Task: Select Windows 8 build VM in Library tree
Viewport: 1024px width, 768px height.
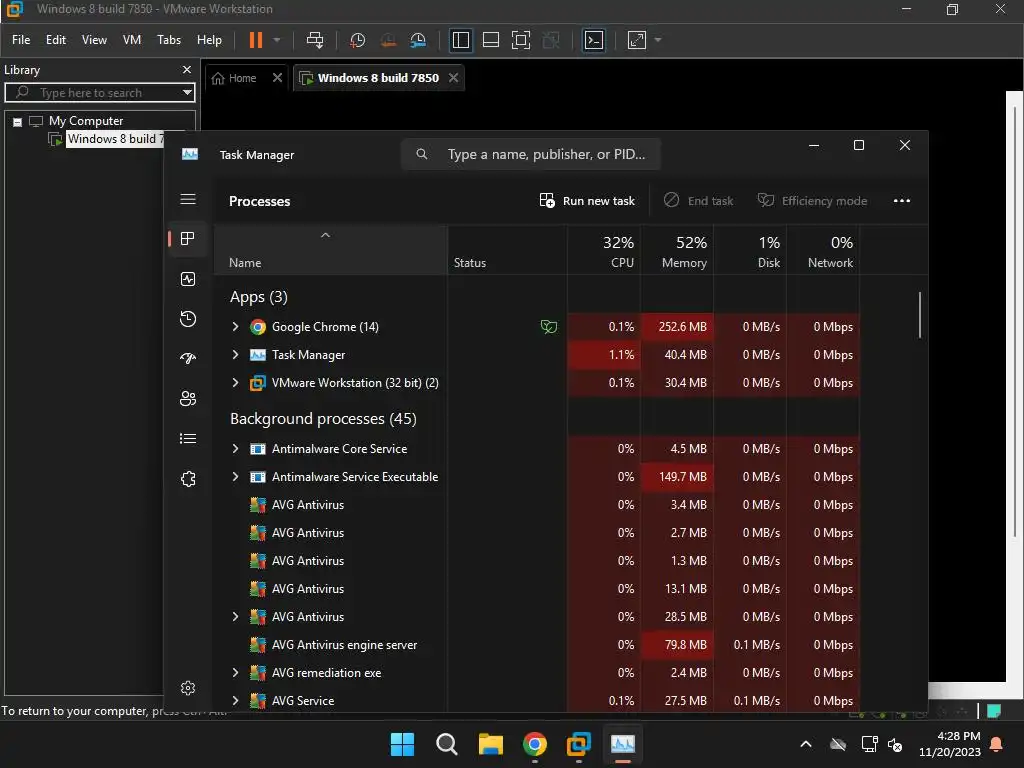Action: [115, 139]
